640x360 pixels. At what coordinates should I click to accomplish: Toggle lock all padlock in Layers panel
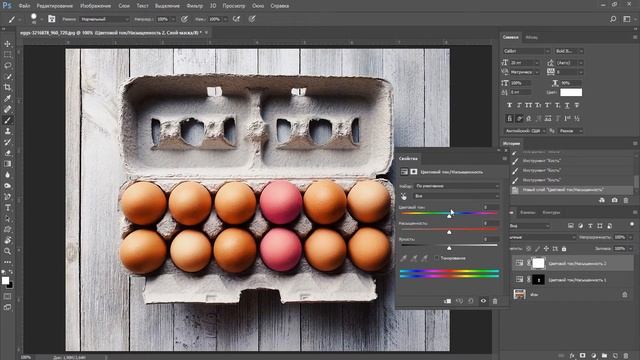(x=564, y=249)
